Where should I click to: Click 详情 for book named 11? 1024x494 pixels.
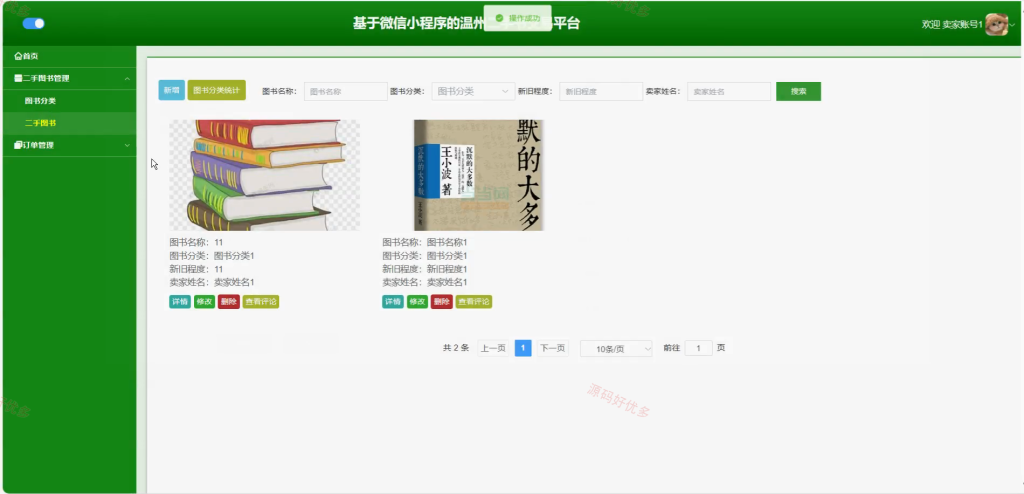[x=180, y=302]
